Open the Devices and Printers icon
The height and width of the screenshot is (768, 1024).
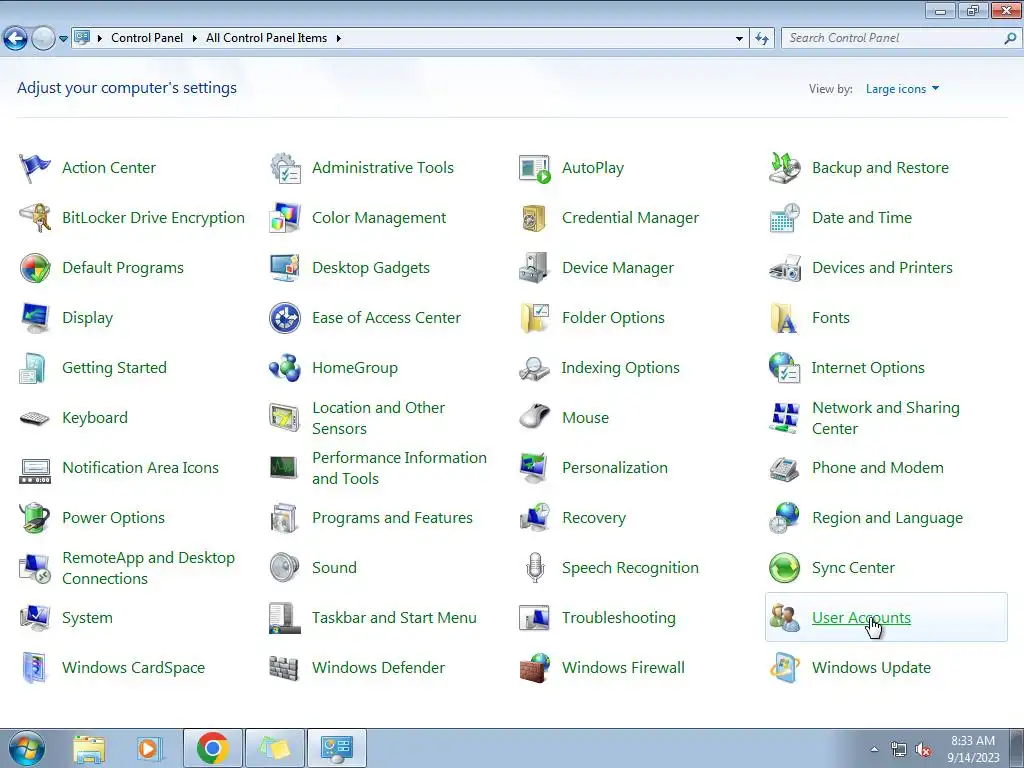[x=785, y=268]
